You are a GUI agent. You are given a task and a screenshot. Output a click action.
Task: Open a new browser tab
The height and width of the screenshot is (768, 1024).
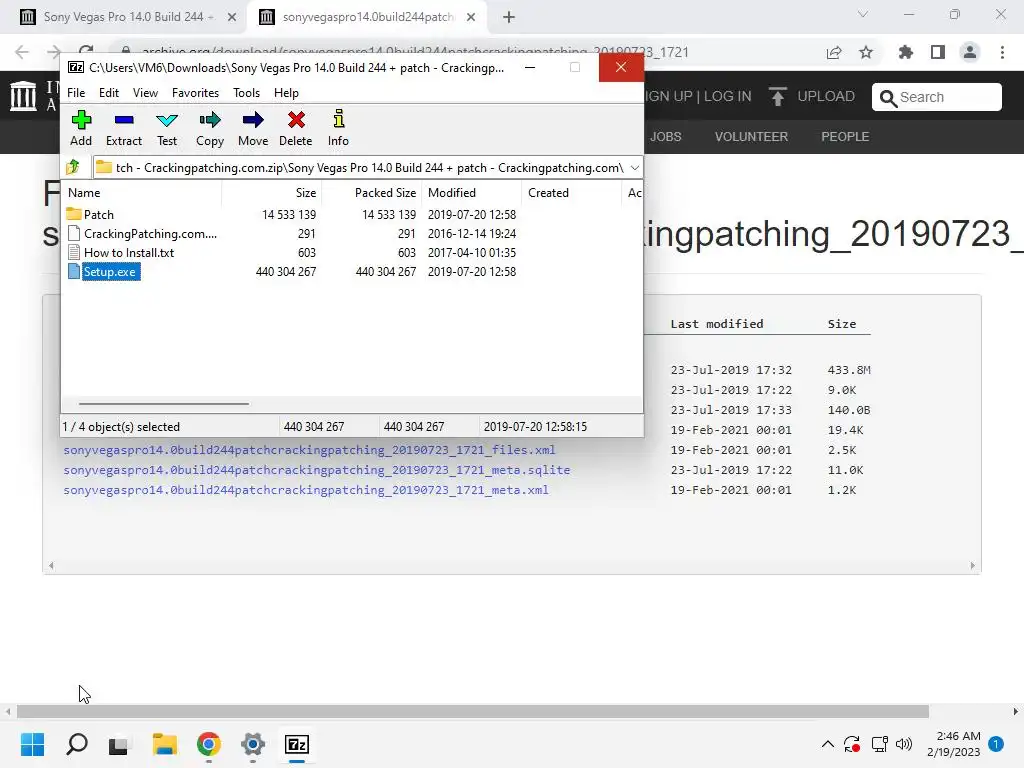coord(509,18)
